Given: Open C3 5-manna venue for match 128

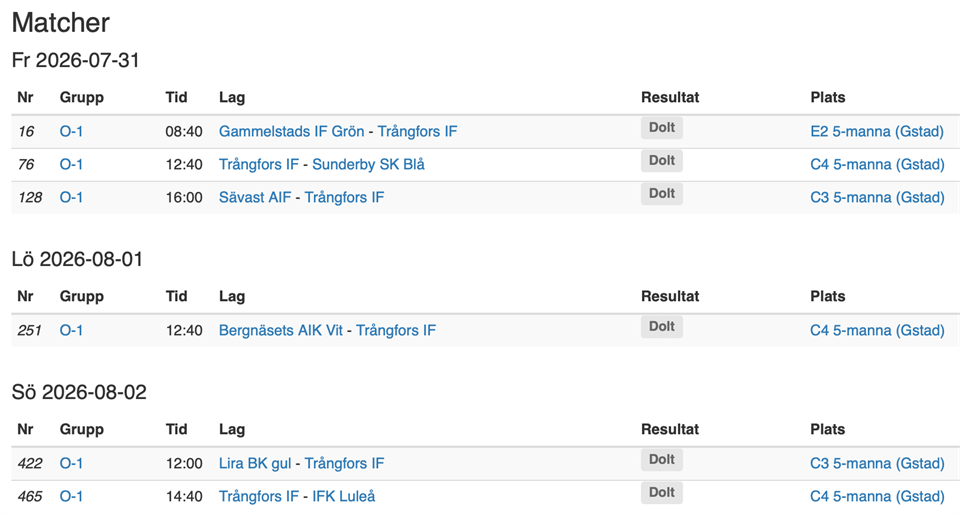Looking at the screenshot, I should 877,198.
